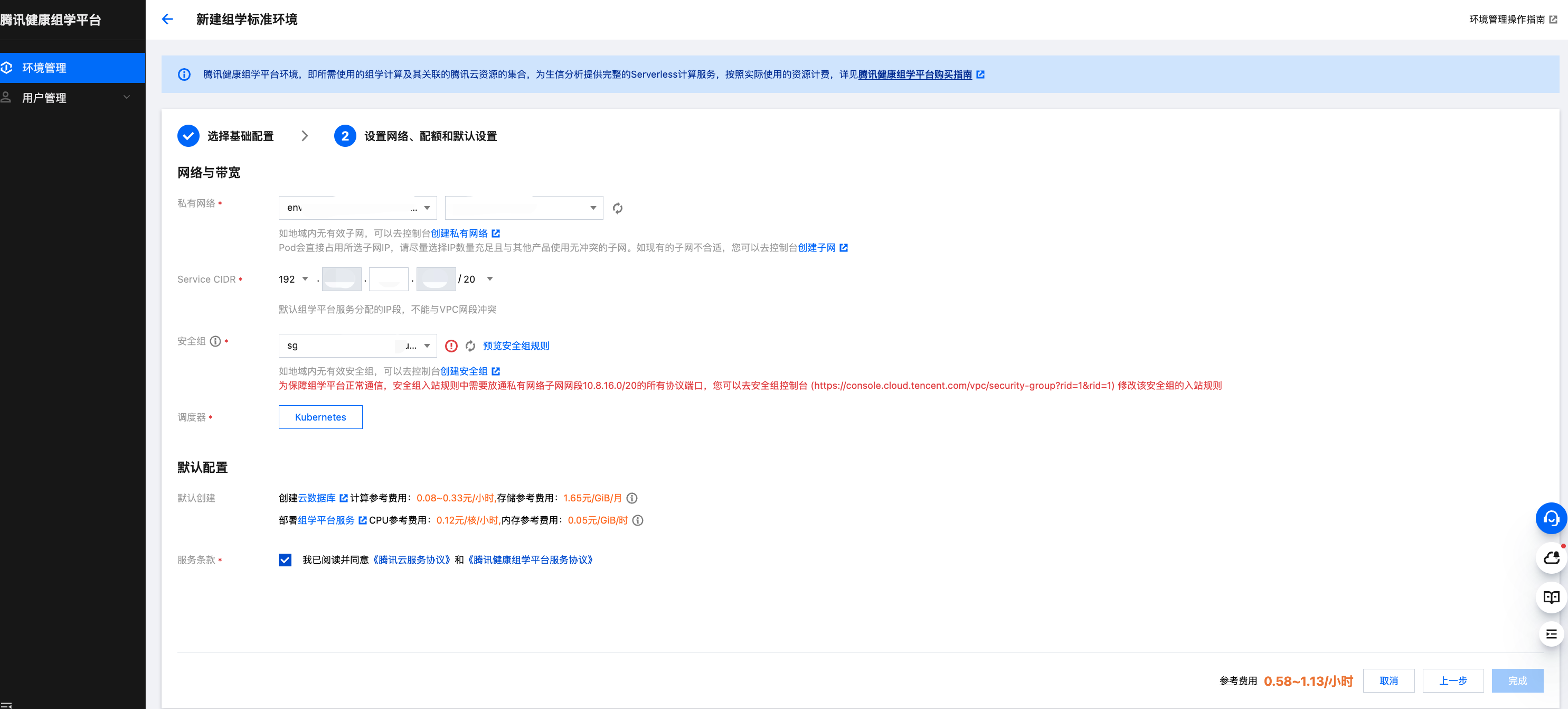Click the 上一步 button

point(1452,680)
